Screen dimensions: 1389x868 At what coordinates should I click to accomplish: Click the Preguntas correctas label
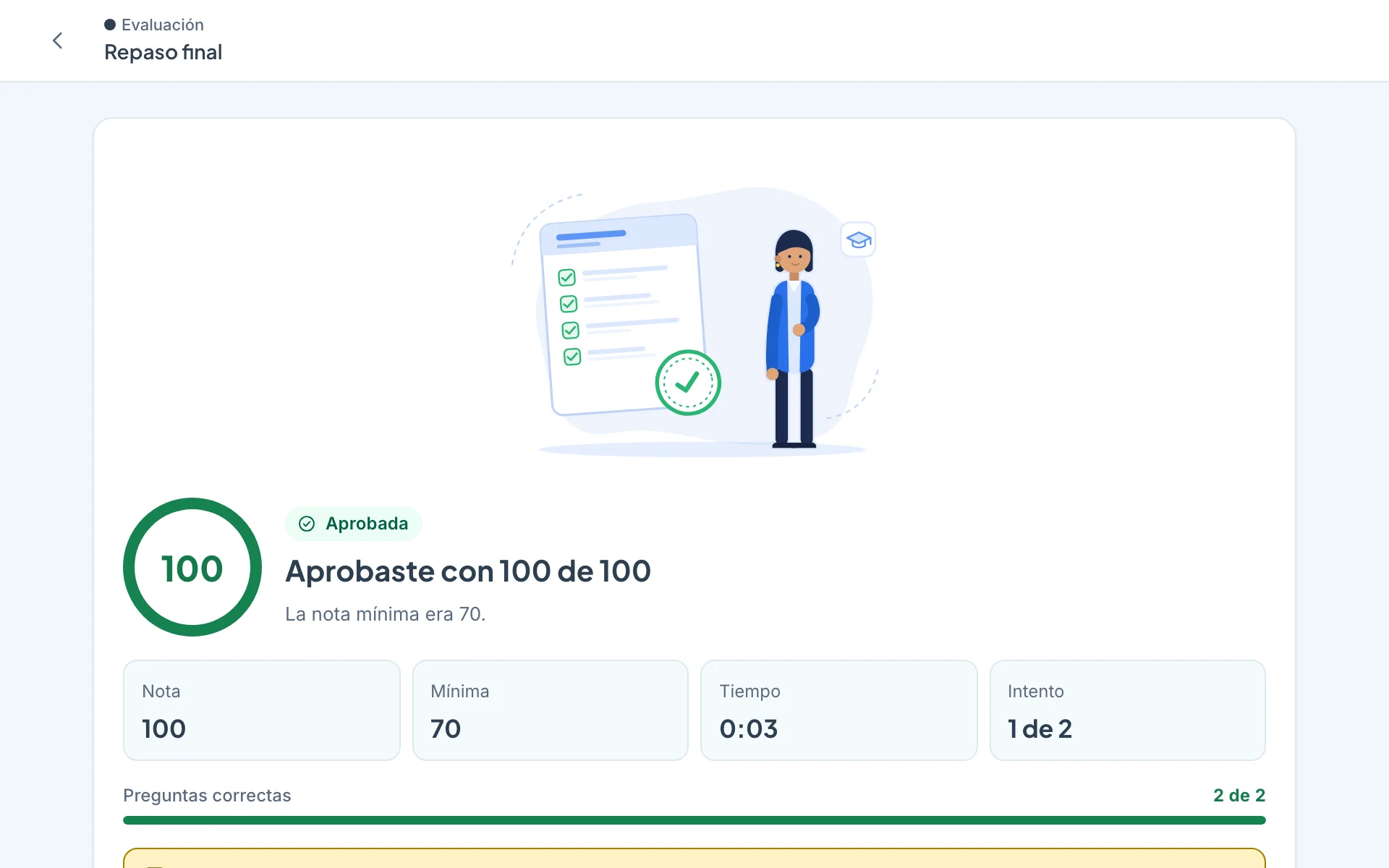click(207, 796)
